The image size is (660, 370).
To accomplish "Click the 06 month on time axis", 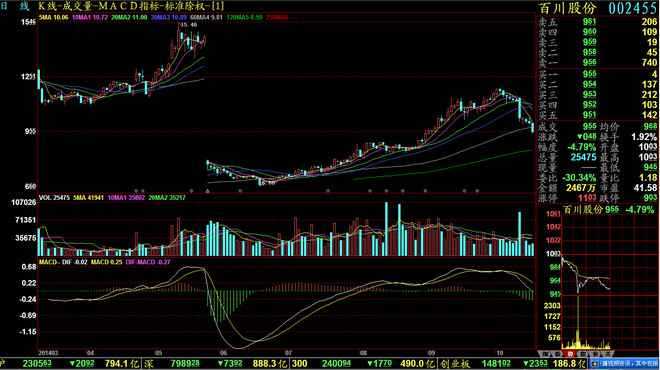I will pos(223,353).
